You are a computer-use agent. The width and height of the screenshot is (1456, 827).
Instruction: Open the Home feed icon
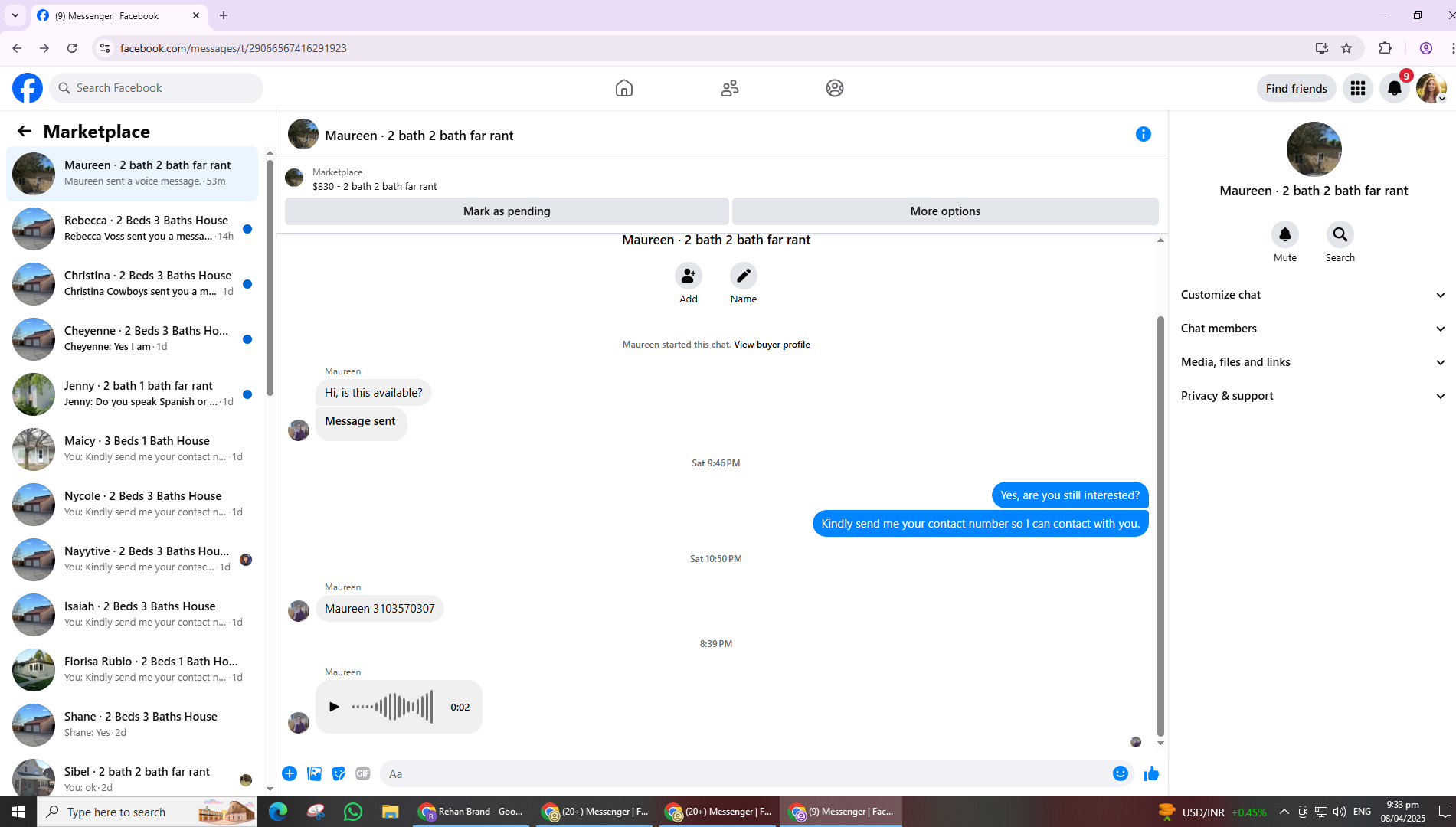coord(624,88)
